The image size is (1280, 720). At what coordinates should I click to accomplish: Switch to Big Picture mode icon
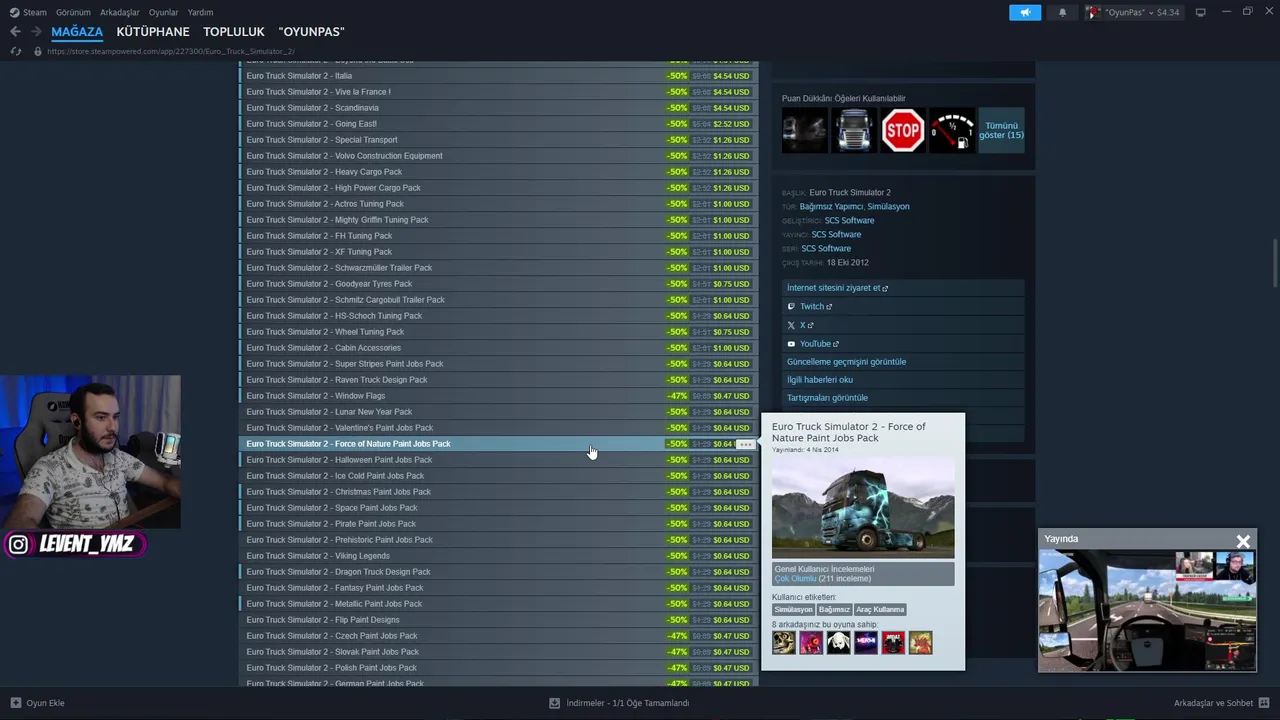[x=1200, y=12]
